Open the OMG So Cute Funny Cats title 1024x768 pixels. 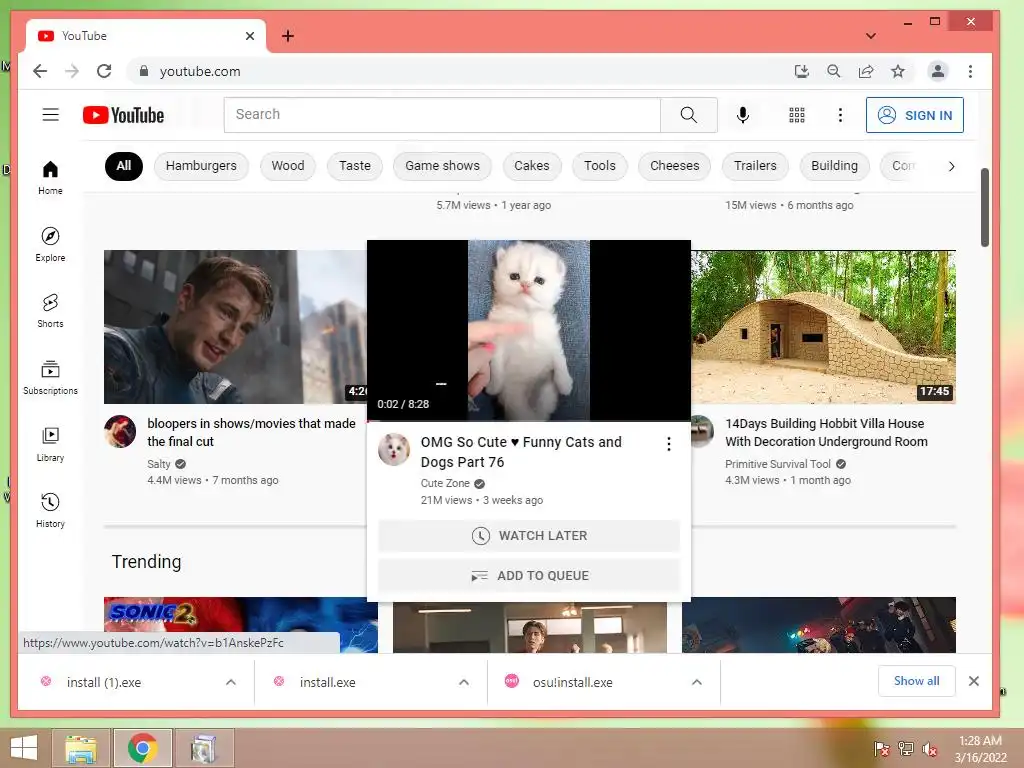click(x=521, y=452)
